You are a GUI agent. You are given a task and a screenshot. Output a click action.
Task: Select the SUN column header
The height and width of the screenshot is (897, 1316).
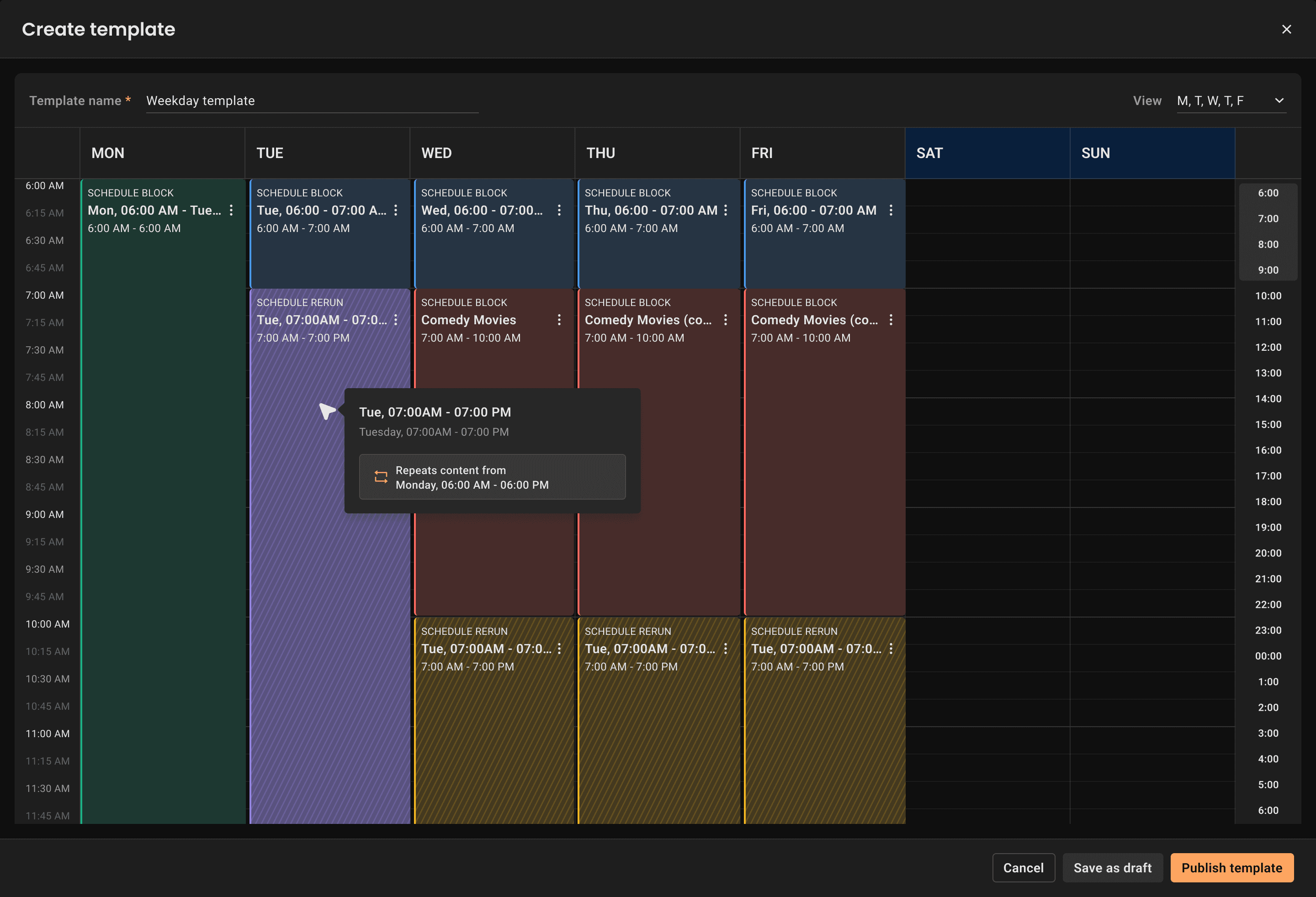click(1151, 153)
